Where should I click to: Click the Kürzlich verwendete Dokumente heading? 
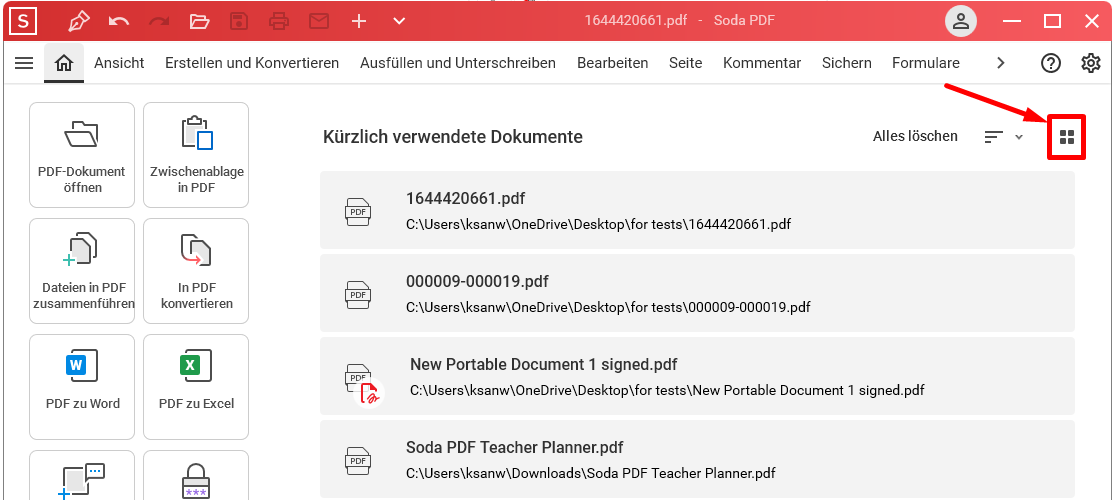(453, 136)
